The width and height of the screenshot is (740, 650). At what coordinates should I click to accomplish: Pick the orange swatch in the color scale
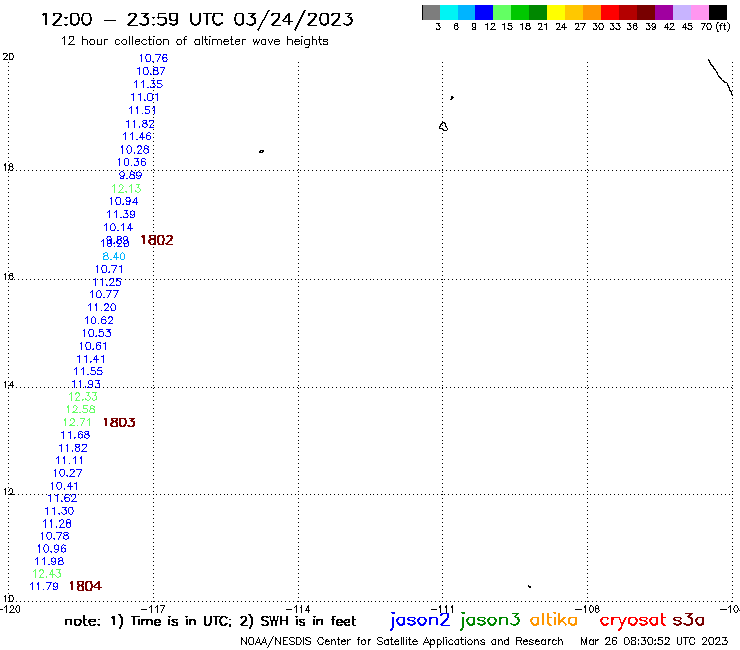(x=592, y=12)
